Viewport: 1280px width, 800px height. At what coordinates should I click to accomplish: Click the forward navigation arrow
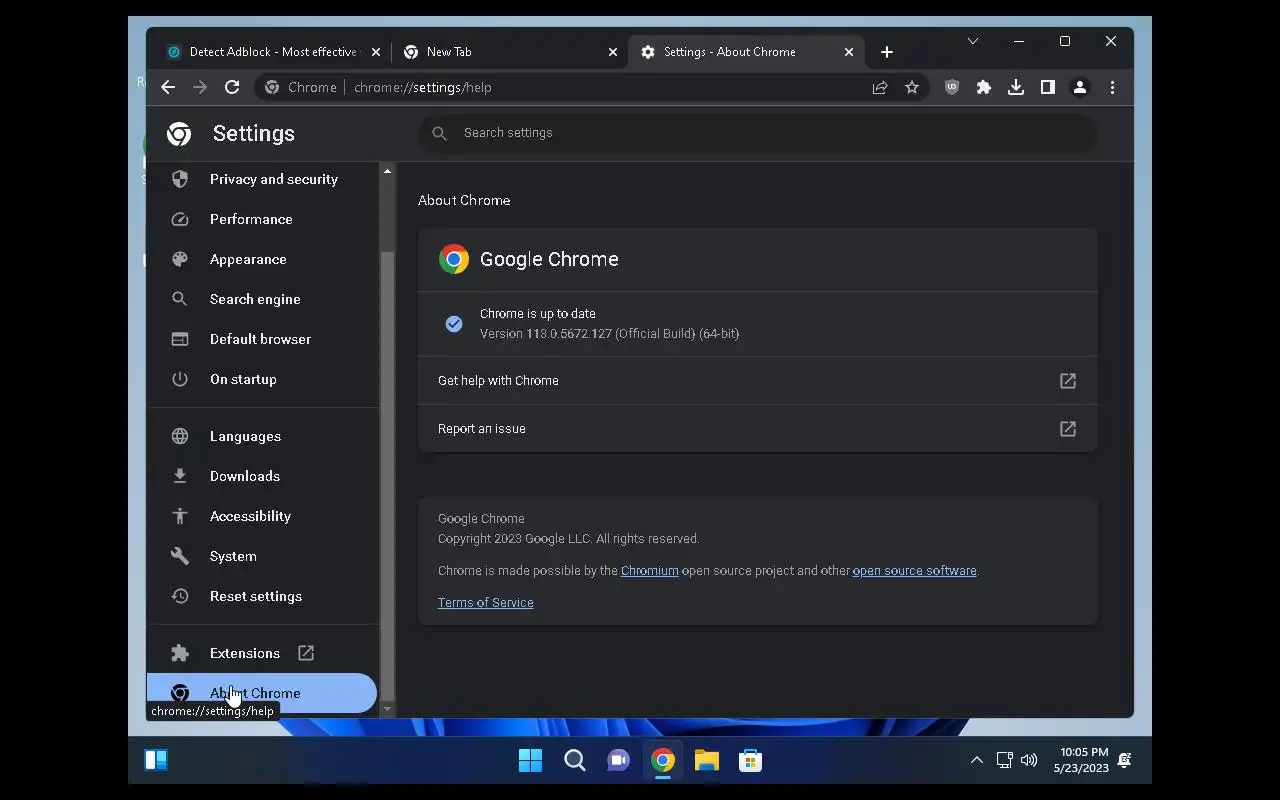(200, 87)
